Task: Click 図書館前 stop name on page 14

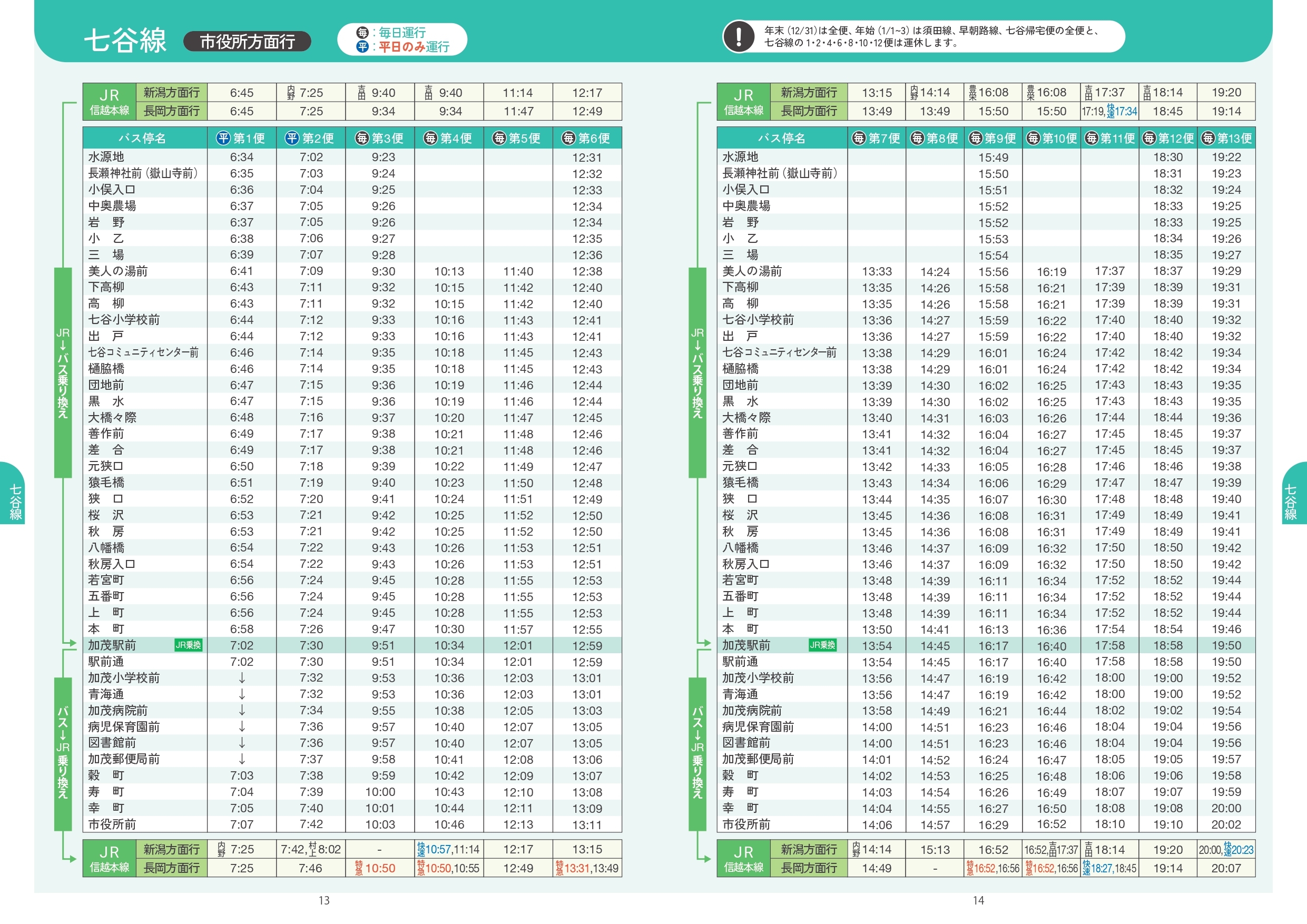Action: tap(746, 743)
